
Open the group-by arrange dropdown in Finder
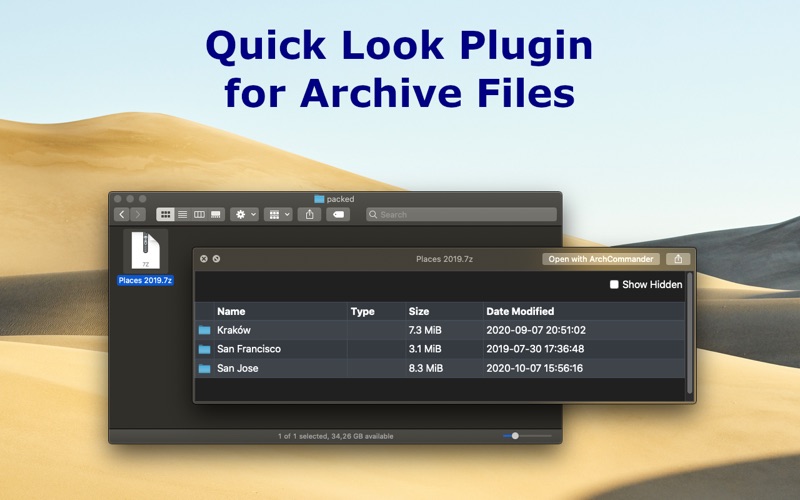278,214
